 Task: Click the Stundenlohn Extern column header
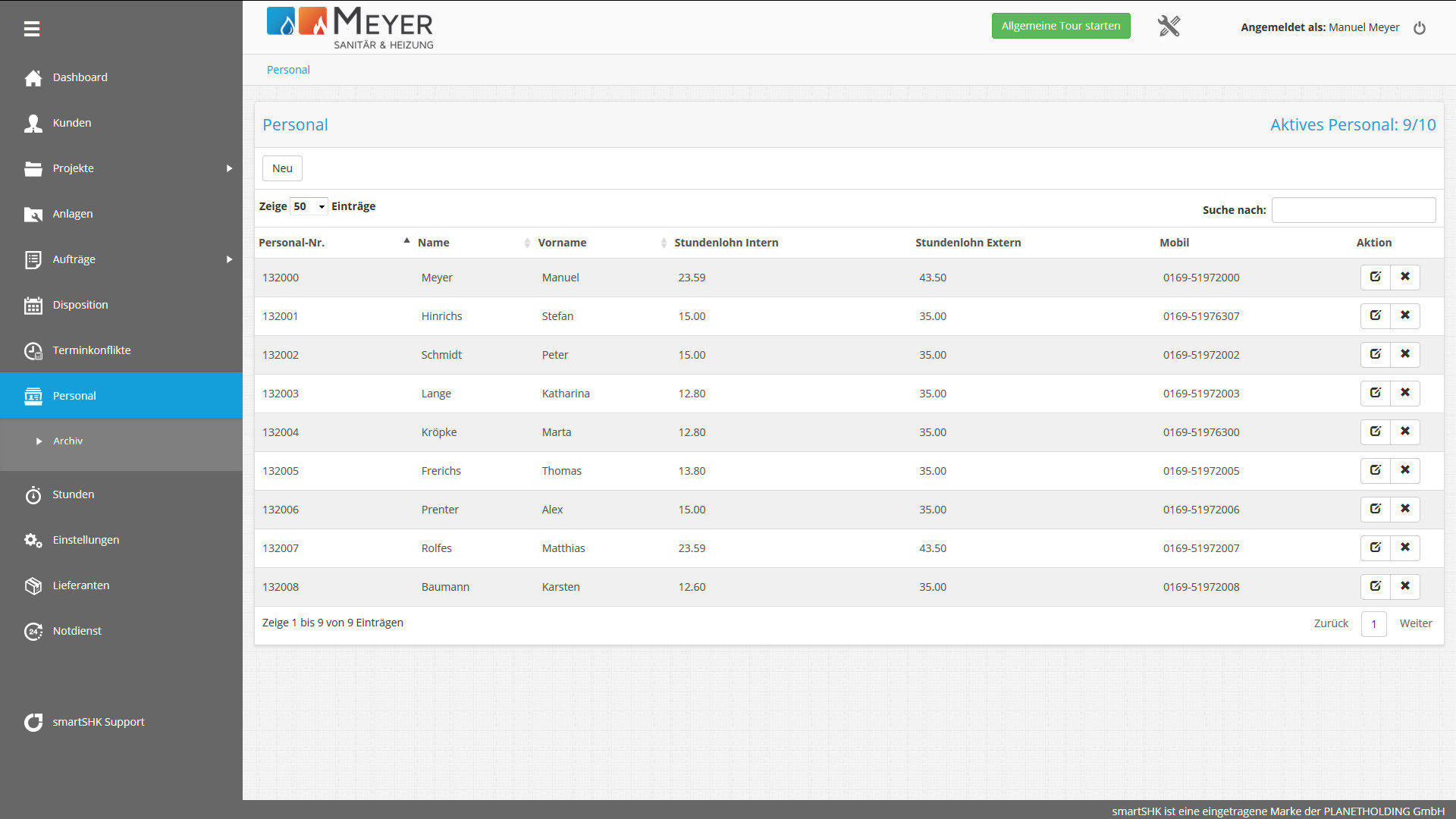click(968, 243)
